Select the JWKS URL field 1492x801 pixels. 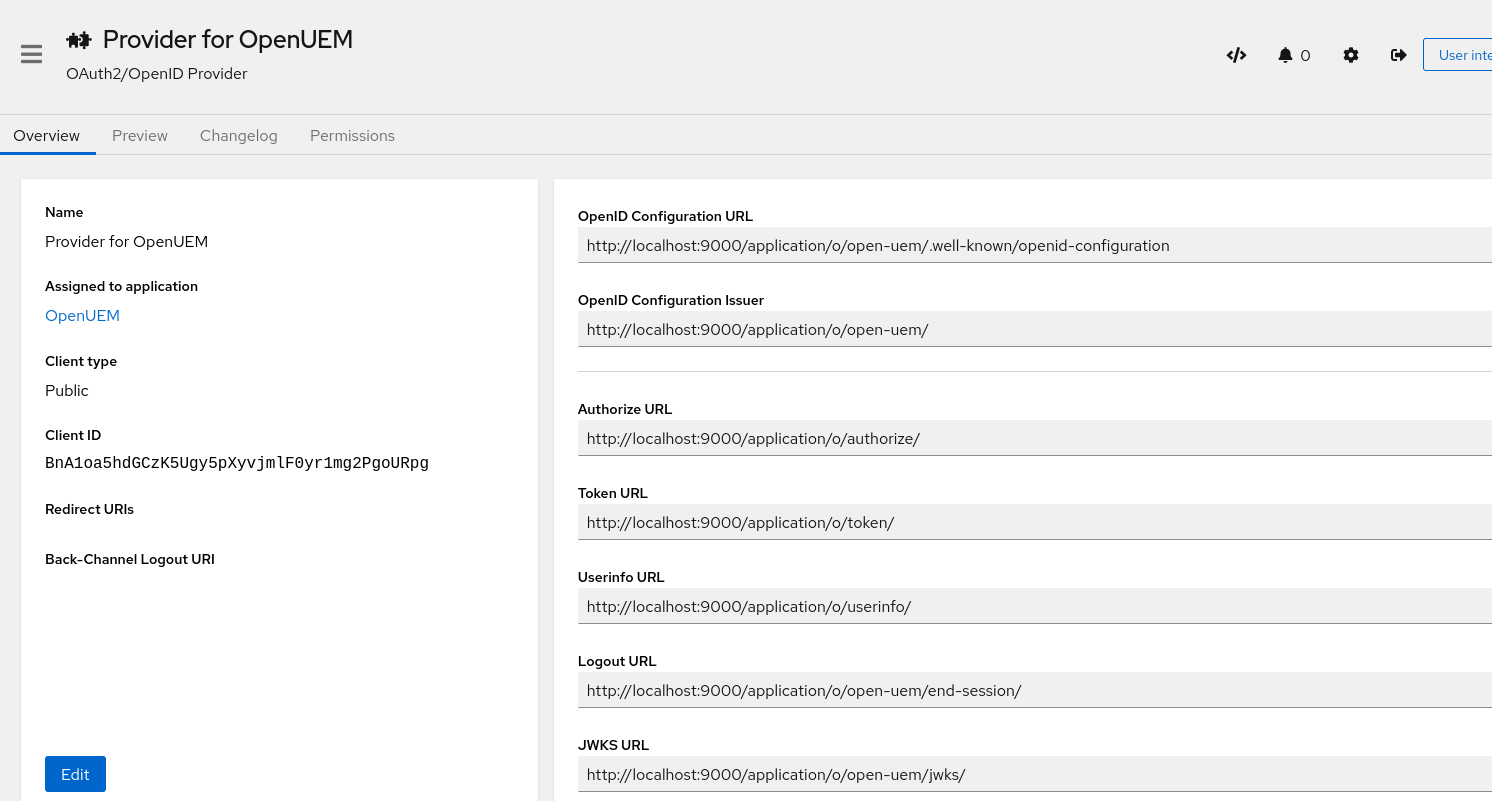(1000, 774)
